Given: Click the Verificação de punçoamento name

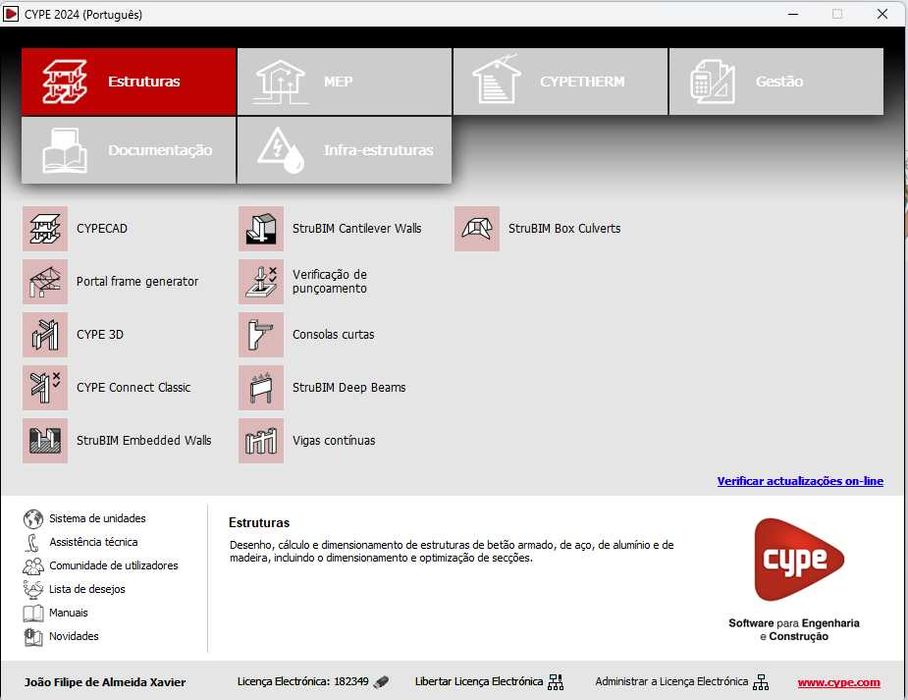Looking at the screenshot, I should click(329, 281).
